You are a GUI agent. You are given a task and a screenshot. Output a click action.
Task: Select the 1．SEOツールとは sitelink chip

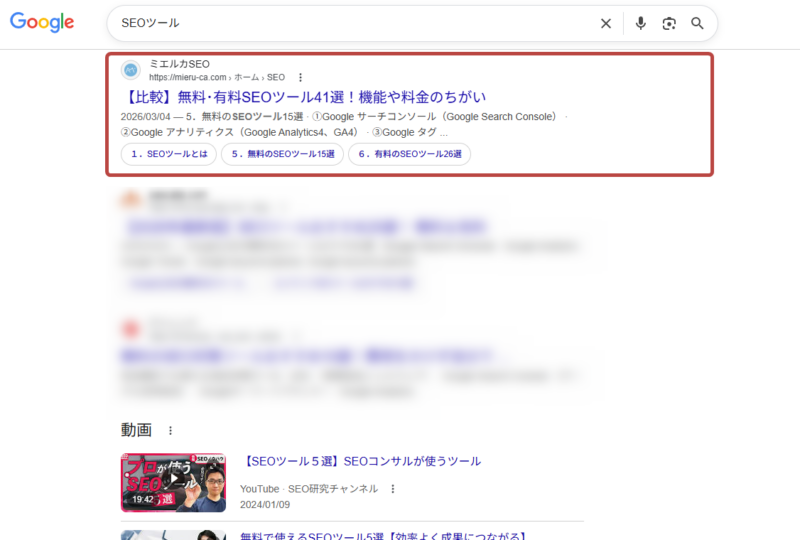168,154
